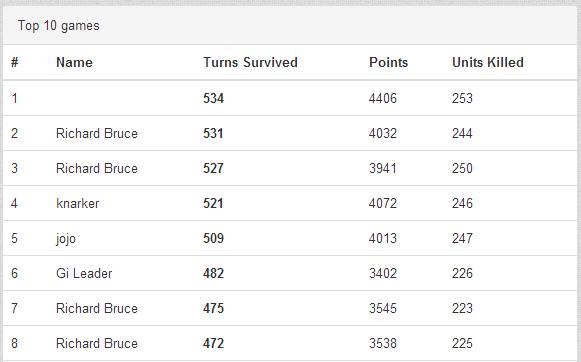The height and width of the screenshot is (362, 581).
Task: Select the 247 units killed cell
Action: 462,239
